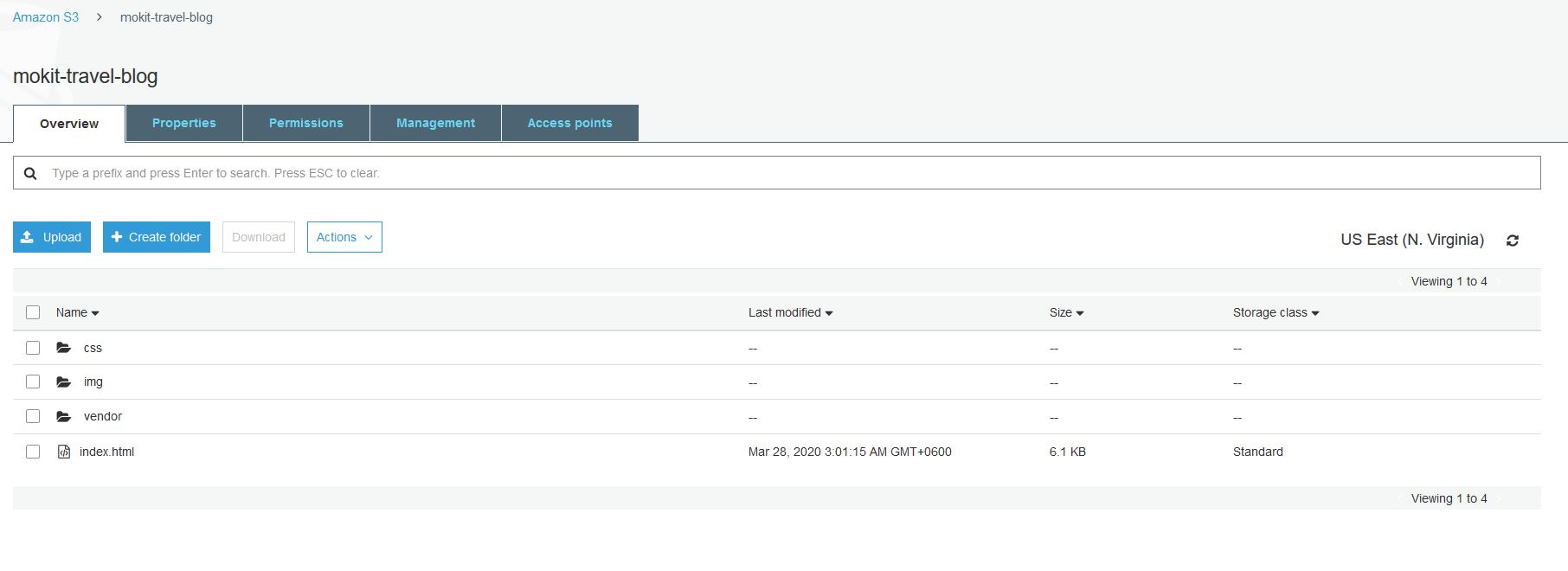1568x571 pixels.
Task: Click the img folder icon
Action: tap(64, 382)
